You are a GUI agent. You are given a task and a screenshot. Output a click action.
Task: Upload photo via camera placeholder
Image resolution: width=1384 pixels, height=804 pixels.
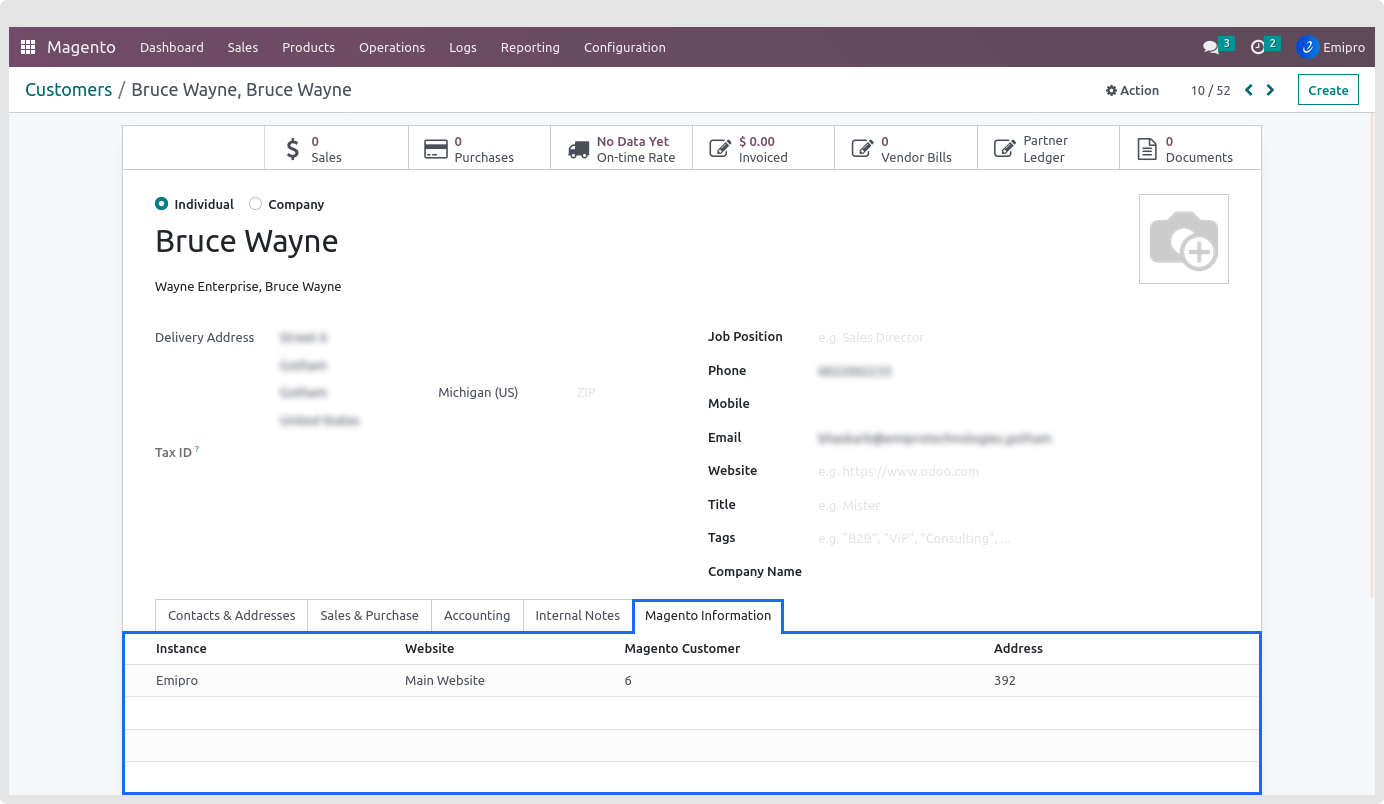(1183, 239)
